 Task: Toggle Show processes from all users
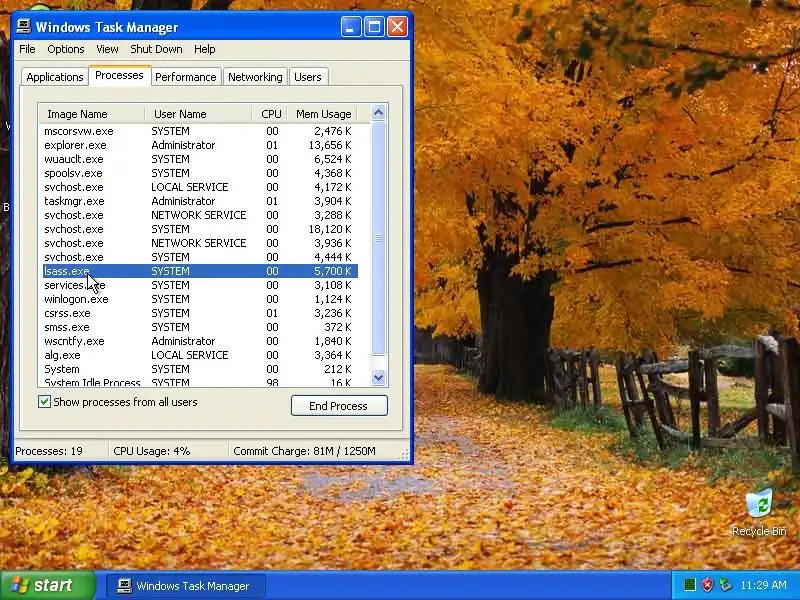44,402
